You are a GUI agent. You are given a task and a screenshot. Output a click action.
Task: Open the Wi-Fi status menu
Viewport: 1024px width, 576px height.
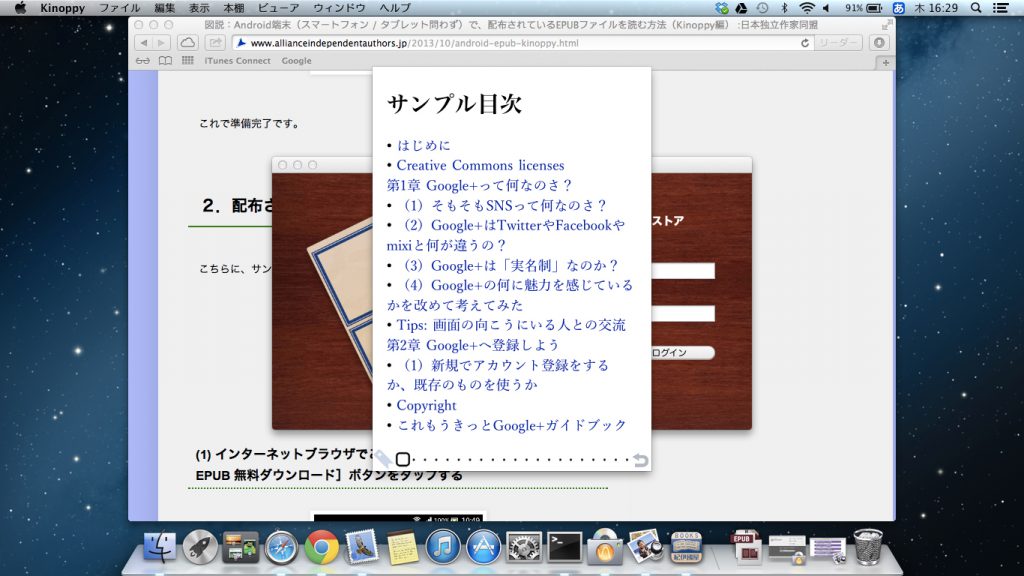click(807, 8)
